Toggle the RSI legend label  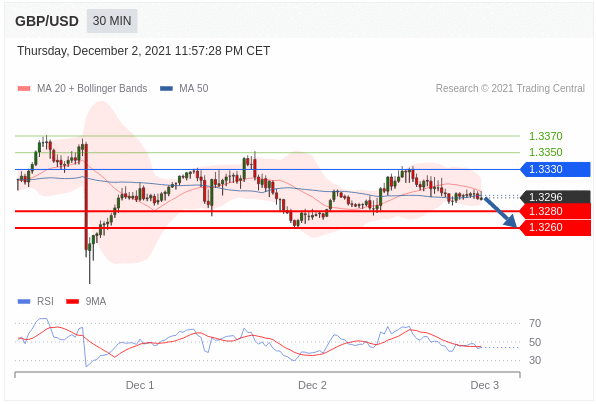45,301
